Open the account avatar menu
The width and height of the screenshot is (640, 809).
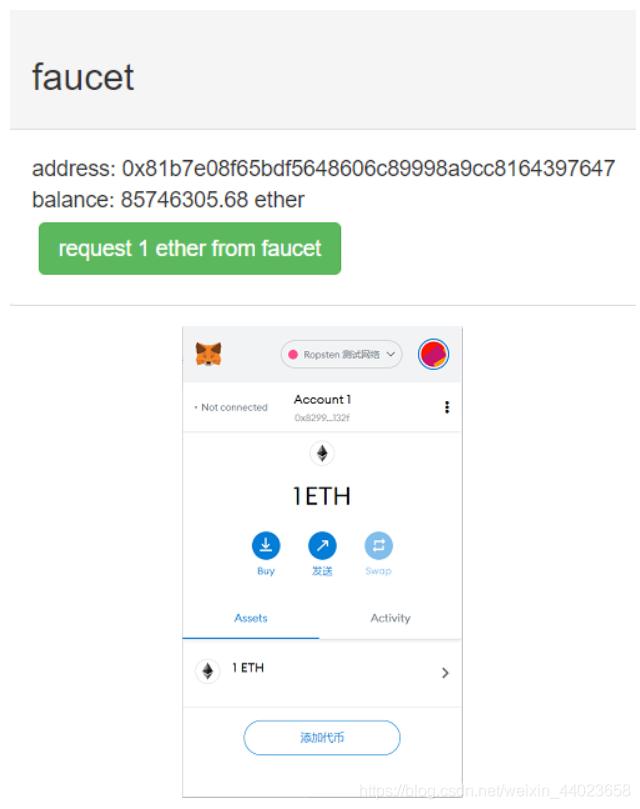pyautogui.click(x=433, y=354)
